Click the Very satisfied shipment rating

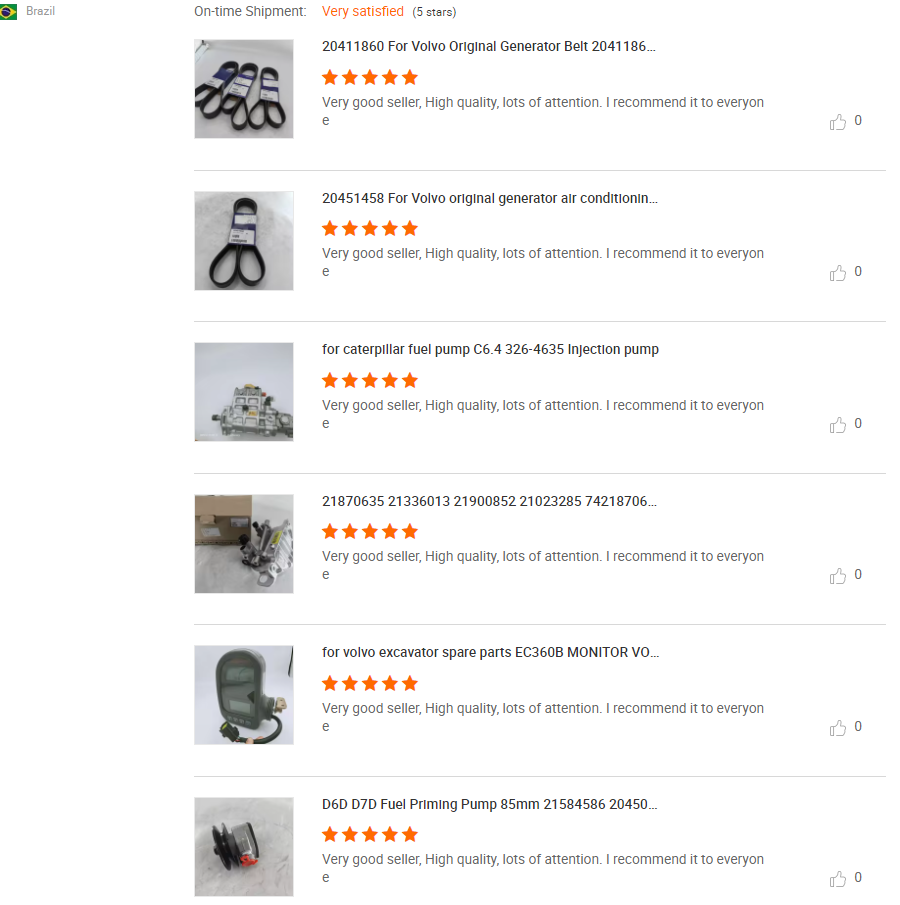pyautogui.click(x=363, y=12)
